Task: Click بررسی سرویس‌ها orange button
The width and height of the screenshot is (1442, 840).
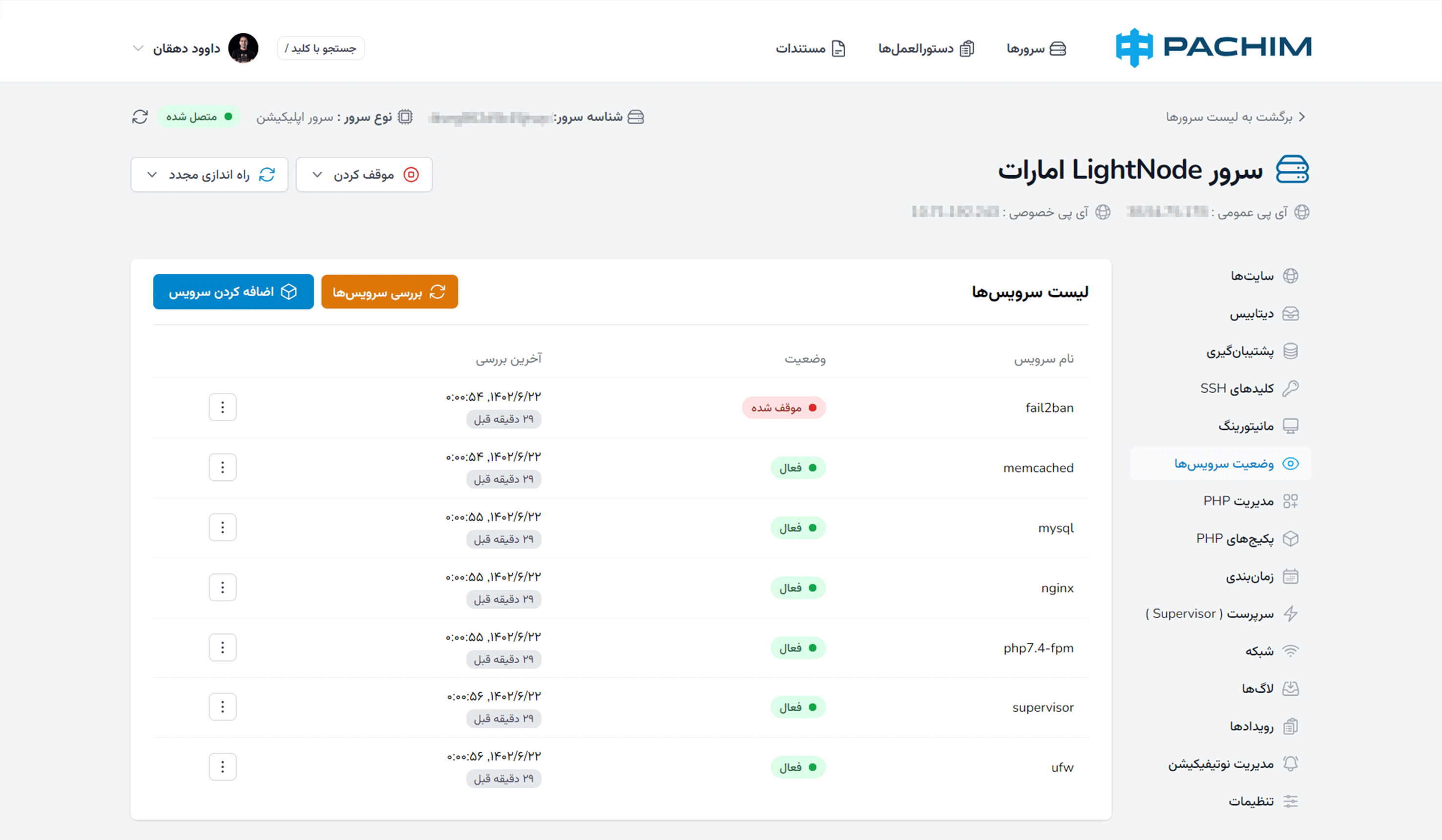Action: [x=390, y=291]
